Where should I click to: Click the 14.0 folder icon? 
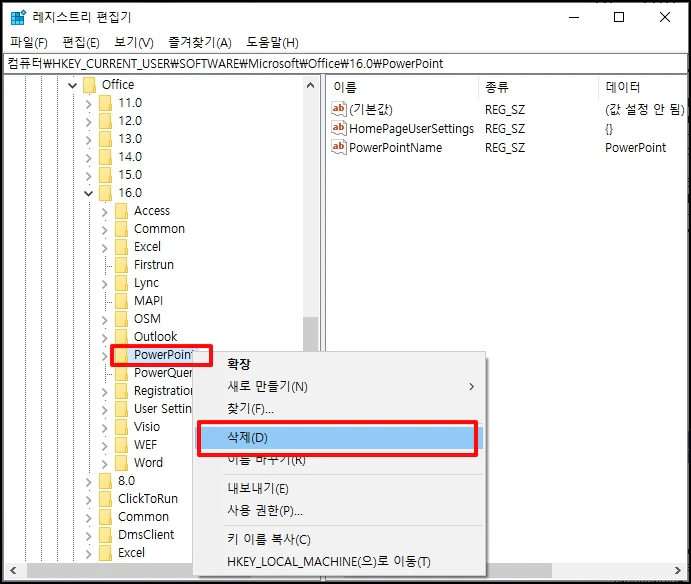105,157
